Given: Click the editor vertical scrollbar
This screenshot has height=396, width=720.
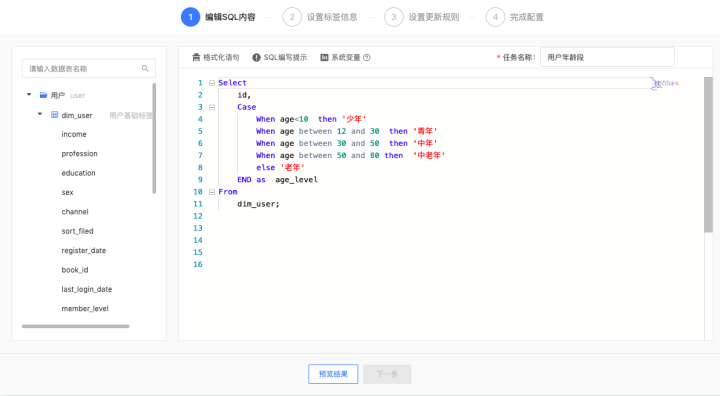Looking at the screenshot, I should click(708, 155).
